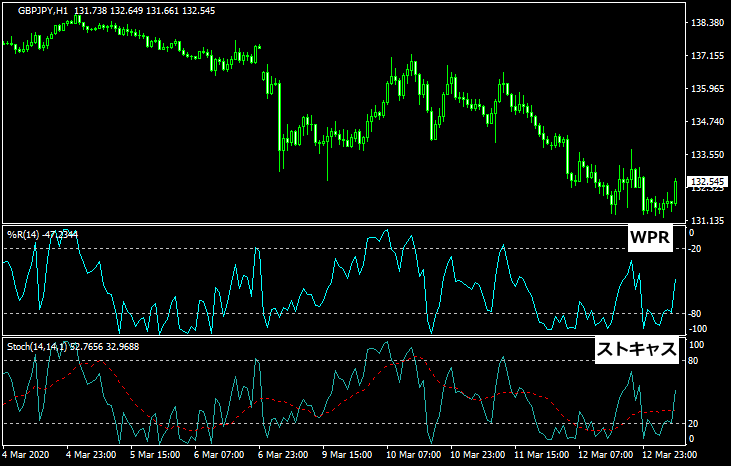Click the 135.965 price axis label

[706, 89]
